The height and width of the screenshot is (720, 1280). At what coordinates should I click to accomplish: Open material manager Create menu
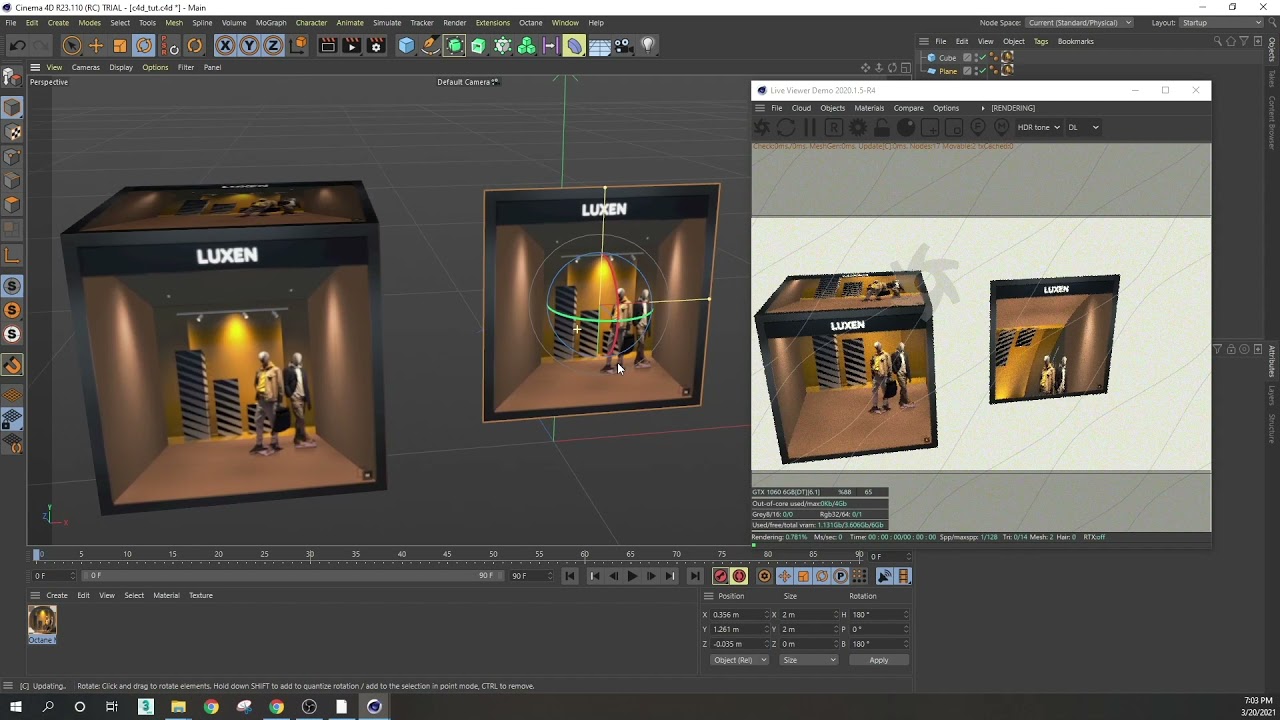(x=57, y=595)
